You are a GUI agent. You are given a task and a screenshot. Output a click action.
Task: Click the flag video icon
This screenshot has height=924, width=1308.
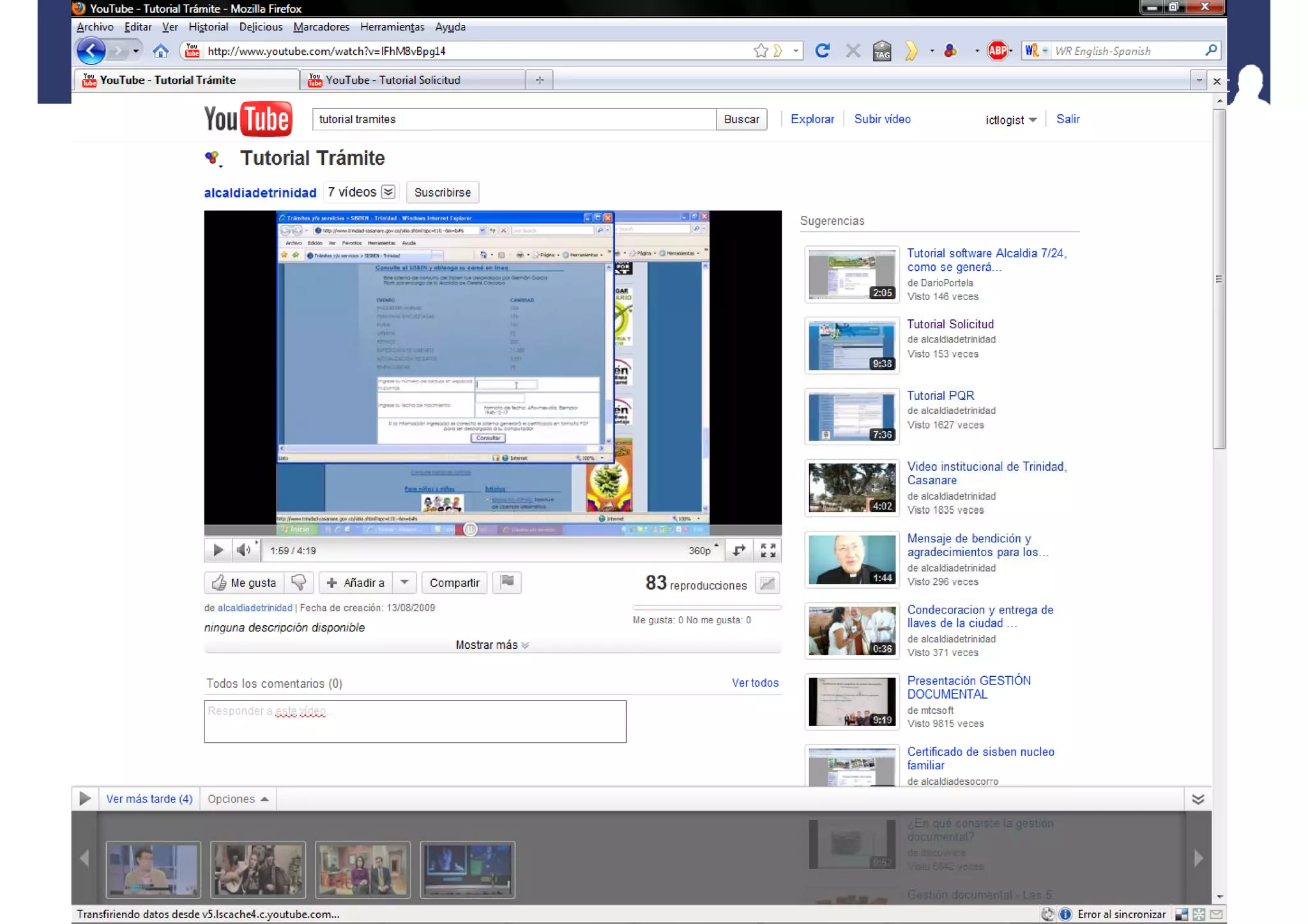click(507, 582)
